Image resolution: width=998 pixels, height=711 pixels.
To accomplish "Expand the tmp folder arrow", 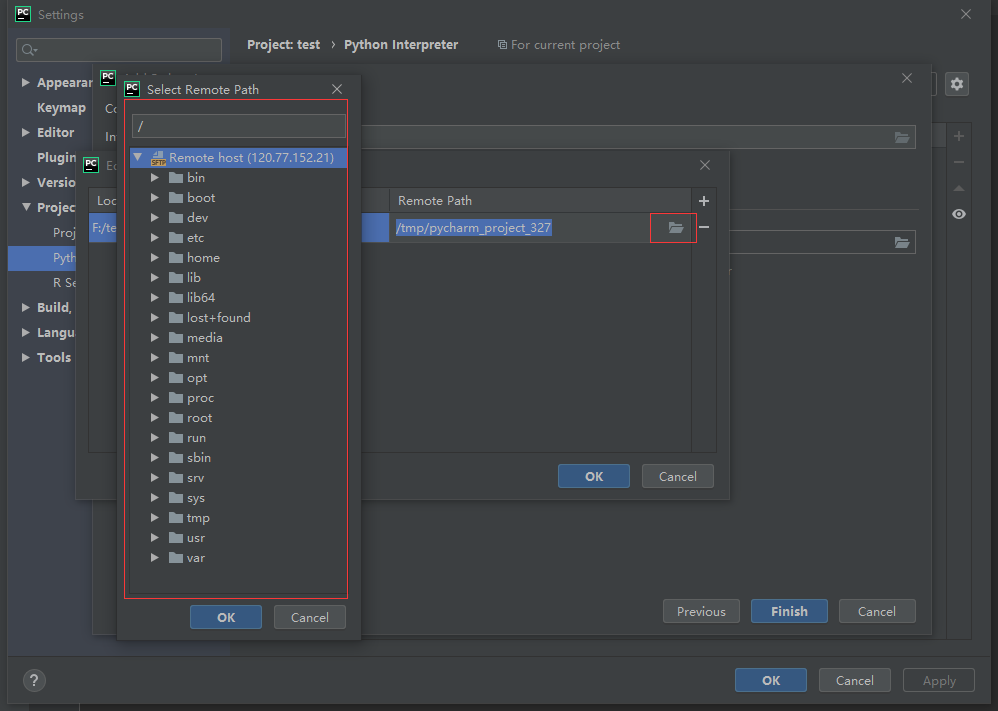I will coord(155,517).
